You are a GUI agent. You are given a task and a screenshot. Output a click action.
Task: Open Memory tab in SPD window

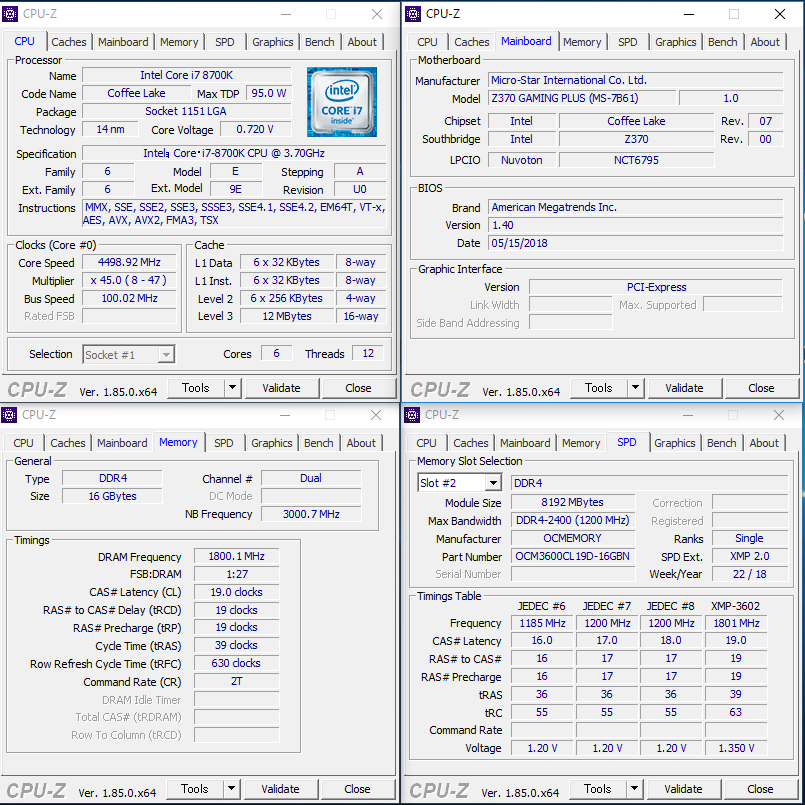581,443
